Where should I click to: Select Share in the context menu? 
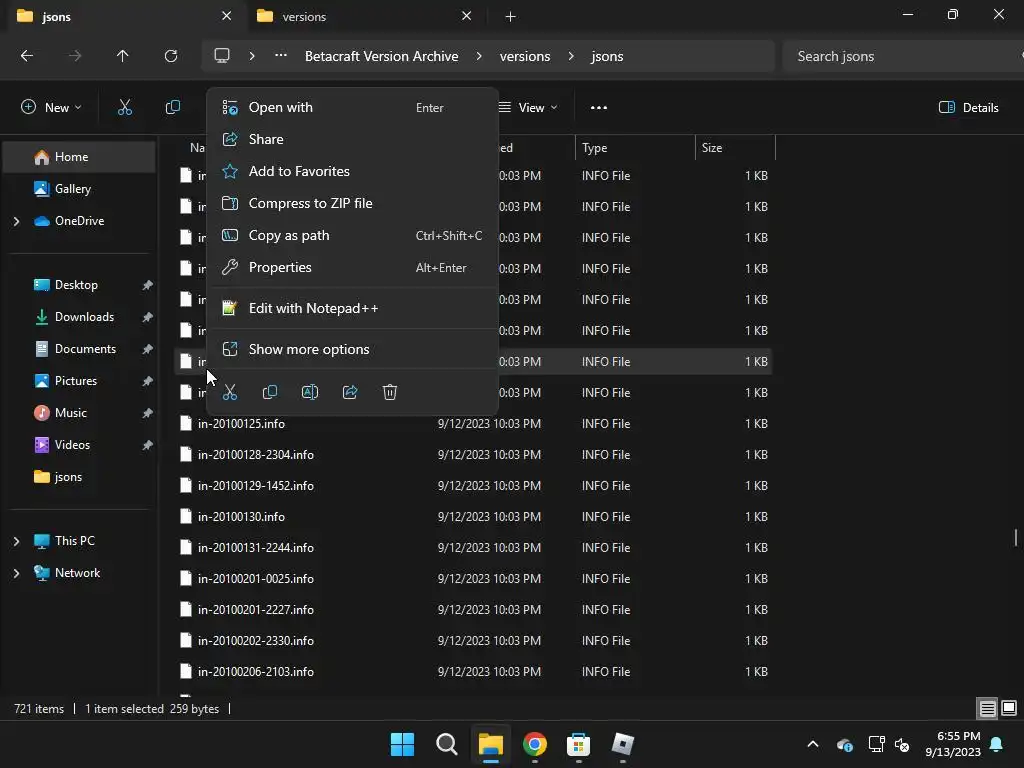(x=353, y=139)
